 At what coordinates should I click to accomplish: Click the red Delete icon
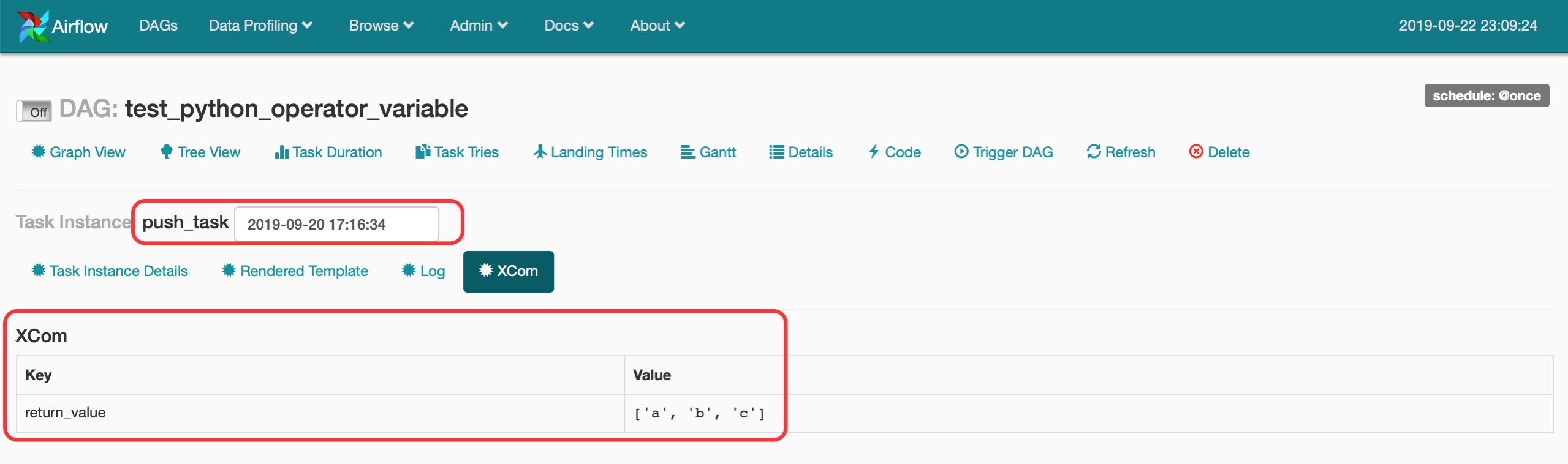(1195, 152)
